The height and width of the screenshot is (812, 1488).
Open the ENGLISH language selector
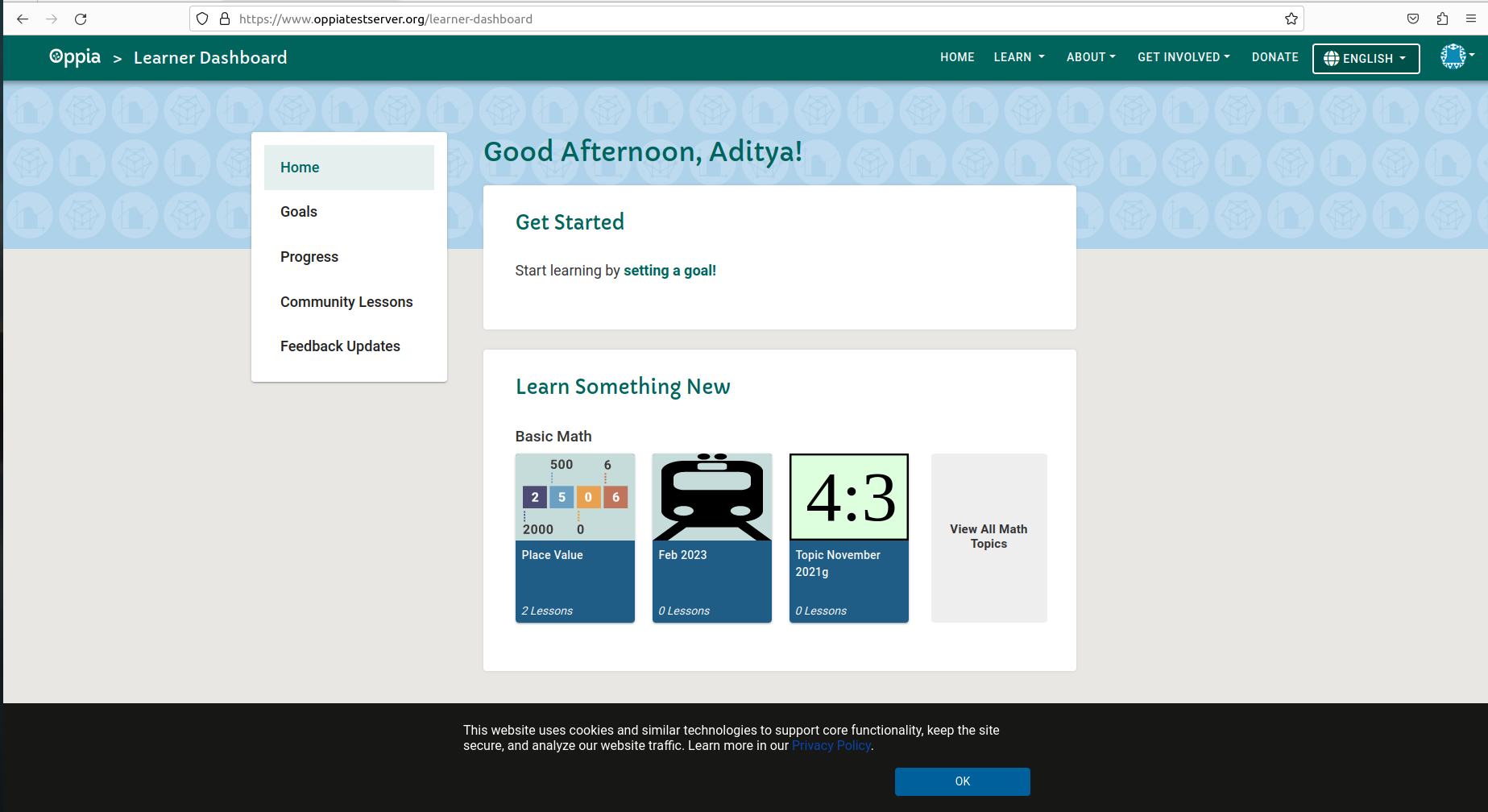1366,58
